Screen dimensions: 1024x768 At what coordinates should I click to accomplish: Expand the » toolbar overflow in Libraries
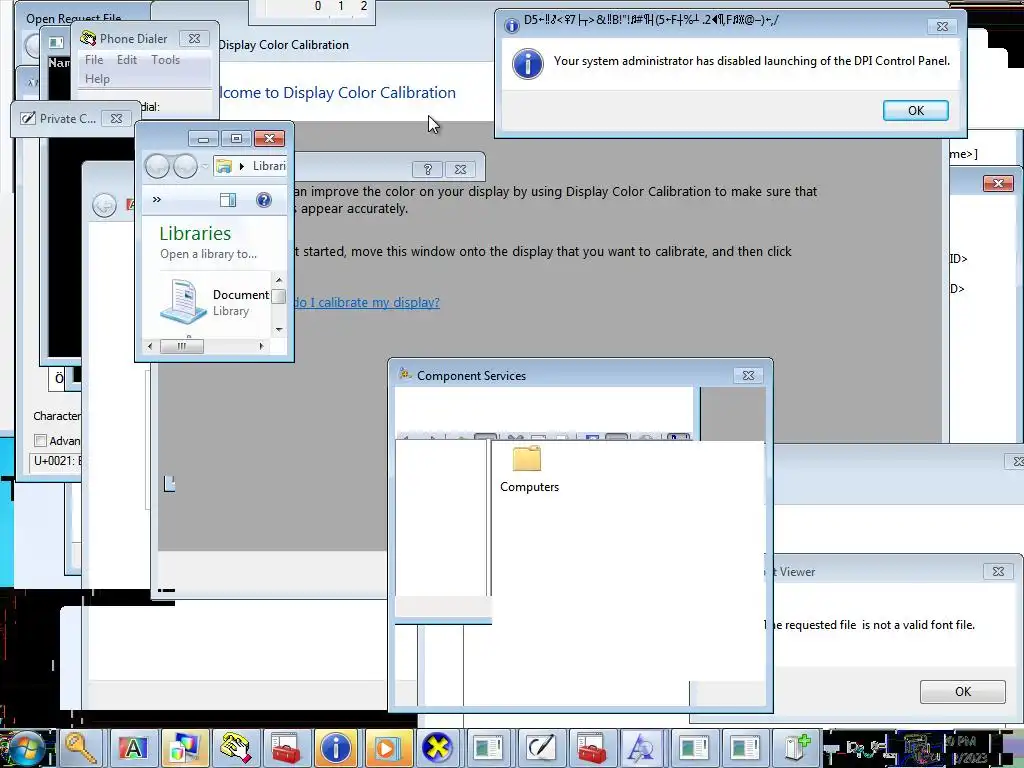pyautogui.click(x=157, y=199)
